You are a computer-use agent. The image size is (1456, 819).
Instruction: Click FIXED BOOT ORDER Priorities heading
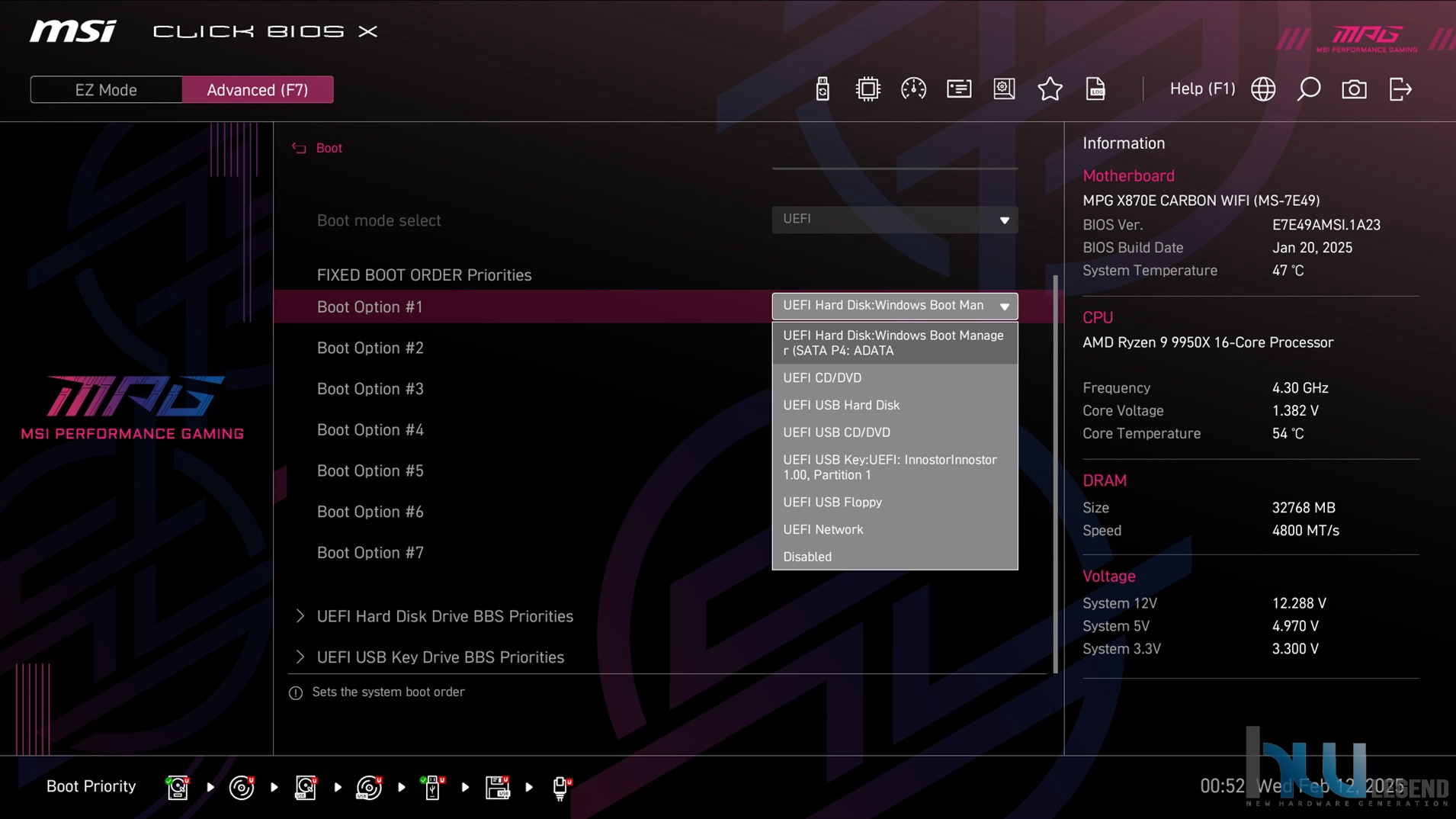tap(424, 275)
